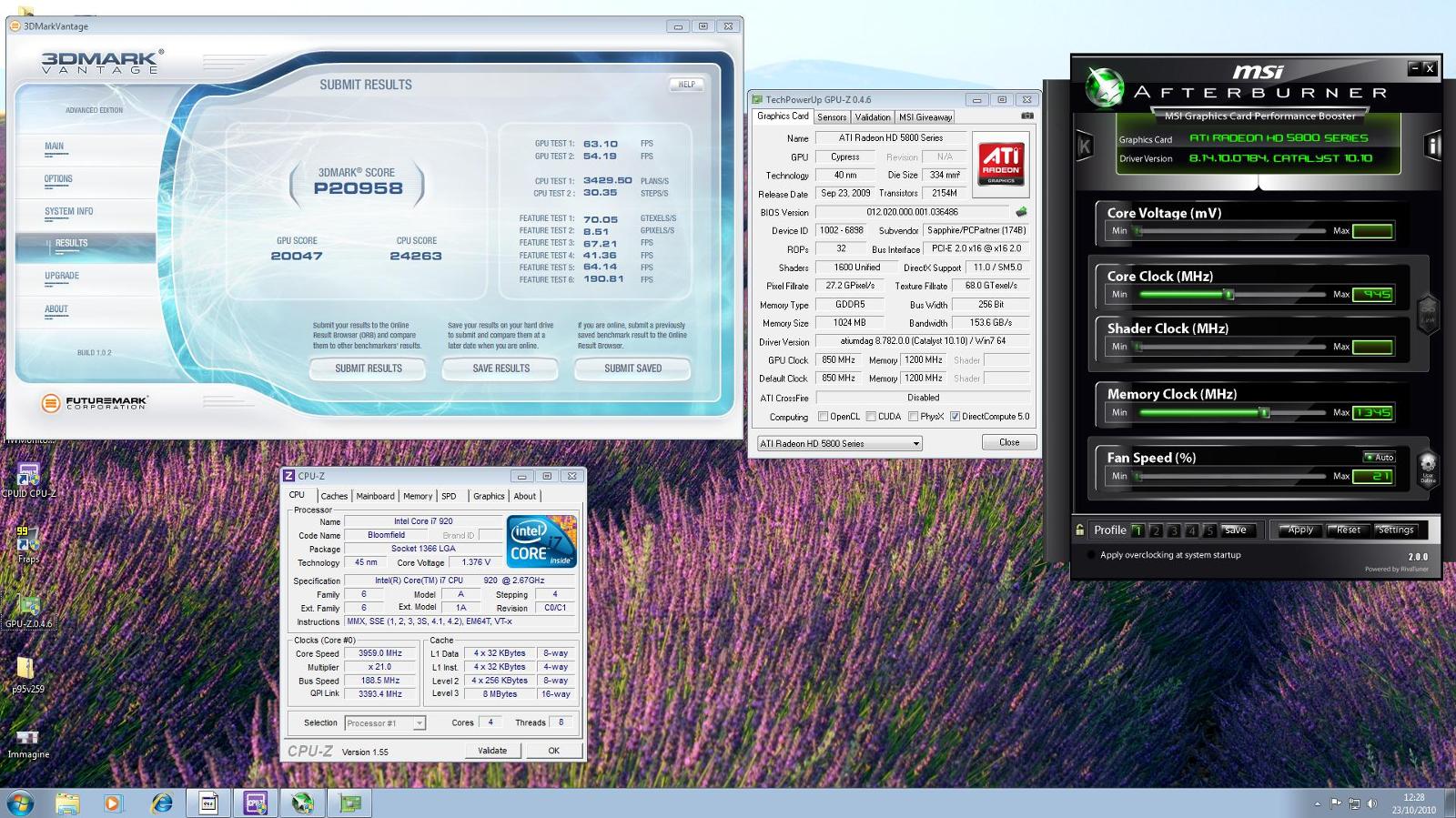This screenshot has height=818, width=1456.
Task: Click Save Results in 3DMark Vantage
Action: click(x=501, y=369)
